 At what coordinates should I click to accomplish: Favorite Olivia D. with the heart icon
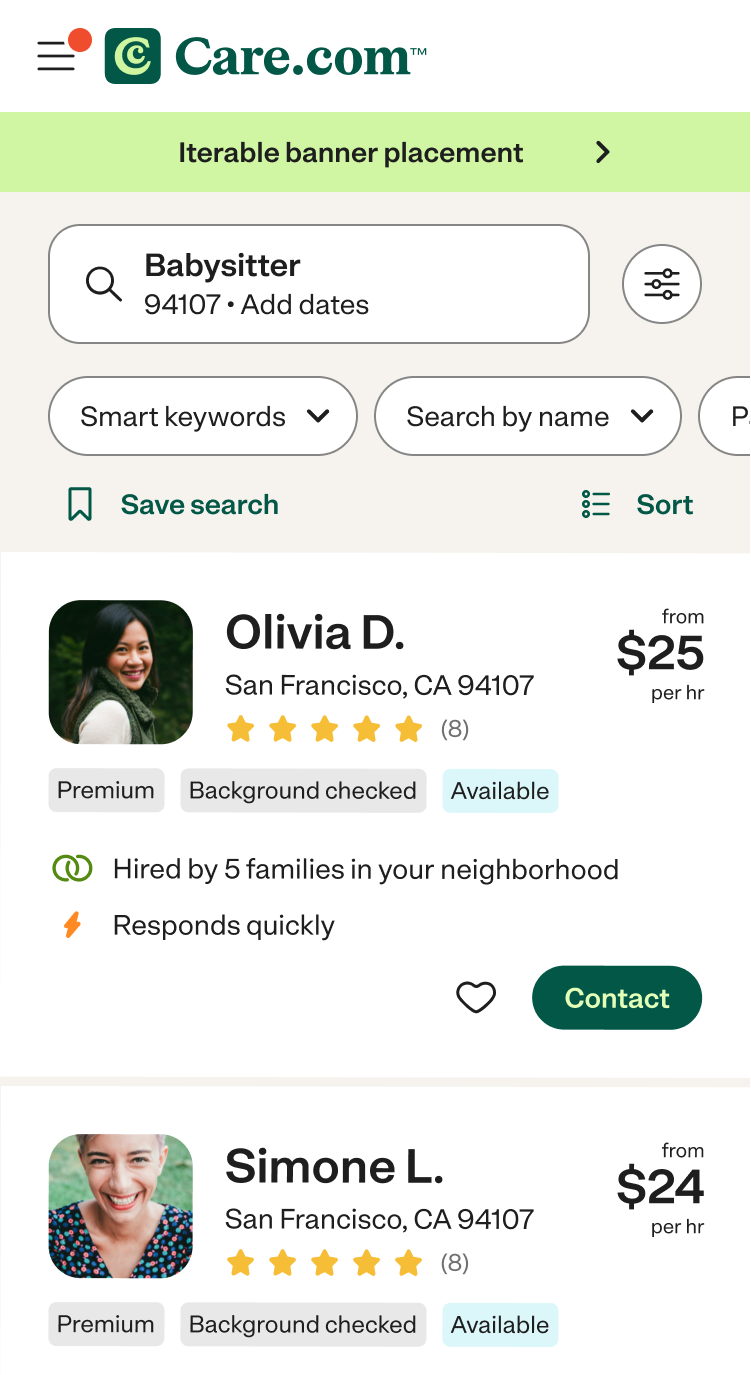pos(476,997)
